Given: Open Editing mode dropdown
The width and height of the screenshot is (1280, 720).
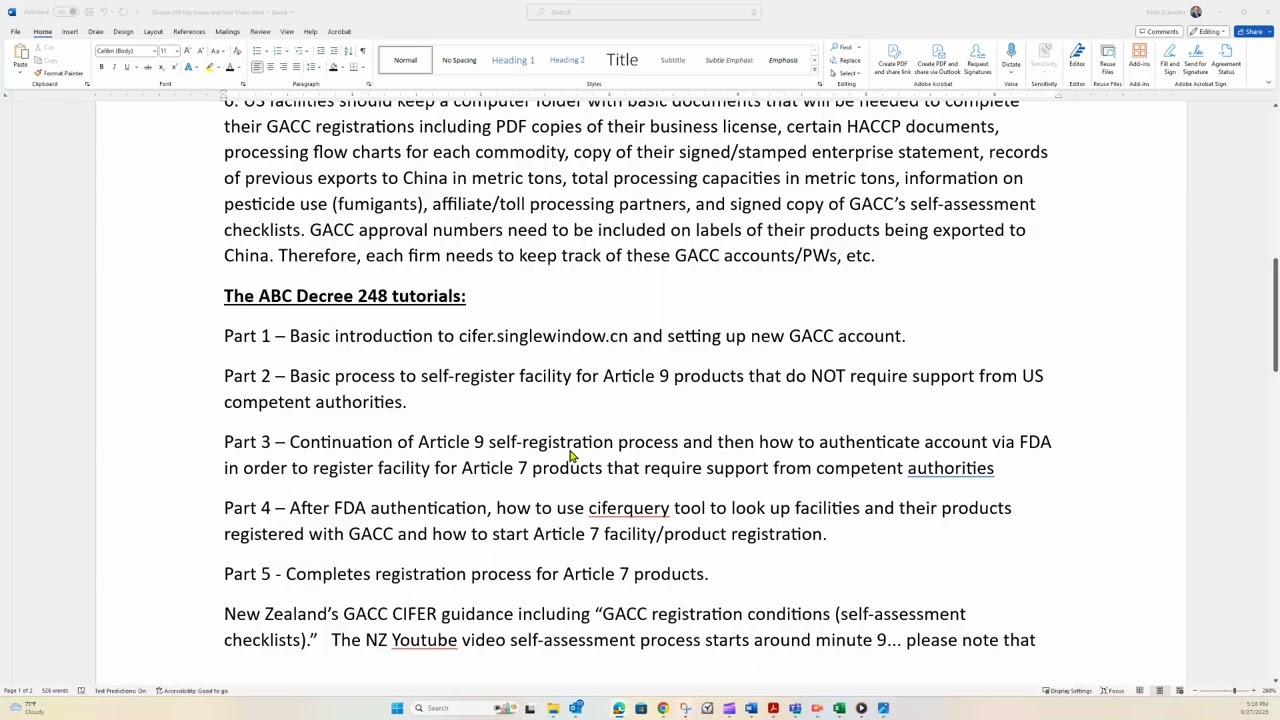Looking at the screenshot, I should [x=1210, y=31].
